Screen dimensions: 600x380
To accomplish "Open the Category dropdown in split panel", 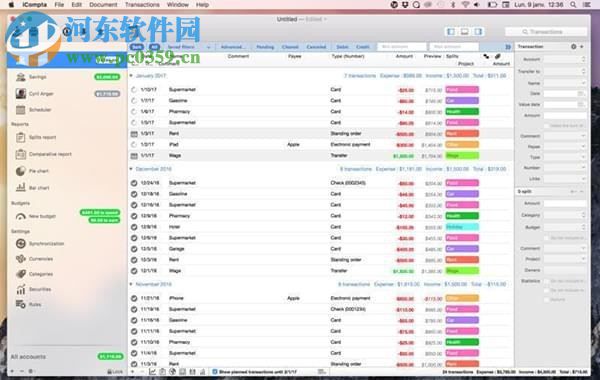I will click(x=565, y=215).
